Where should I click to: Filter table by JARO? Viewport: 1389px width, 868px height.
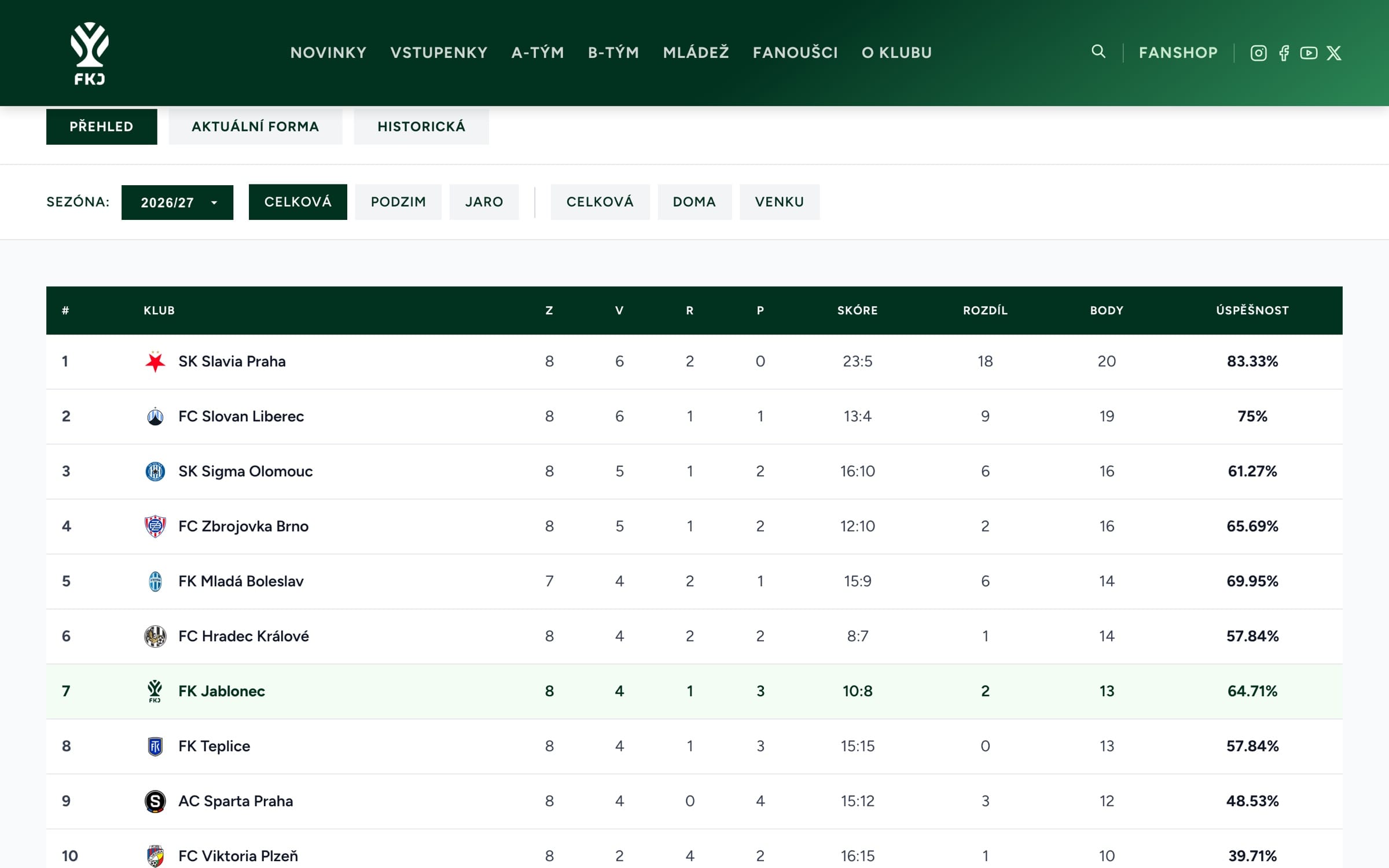tap(484, 202)
